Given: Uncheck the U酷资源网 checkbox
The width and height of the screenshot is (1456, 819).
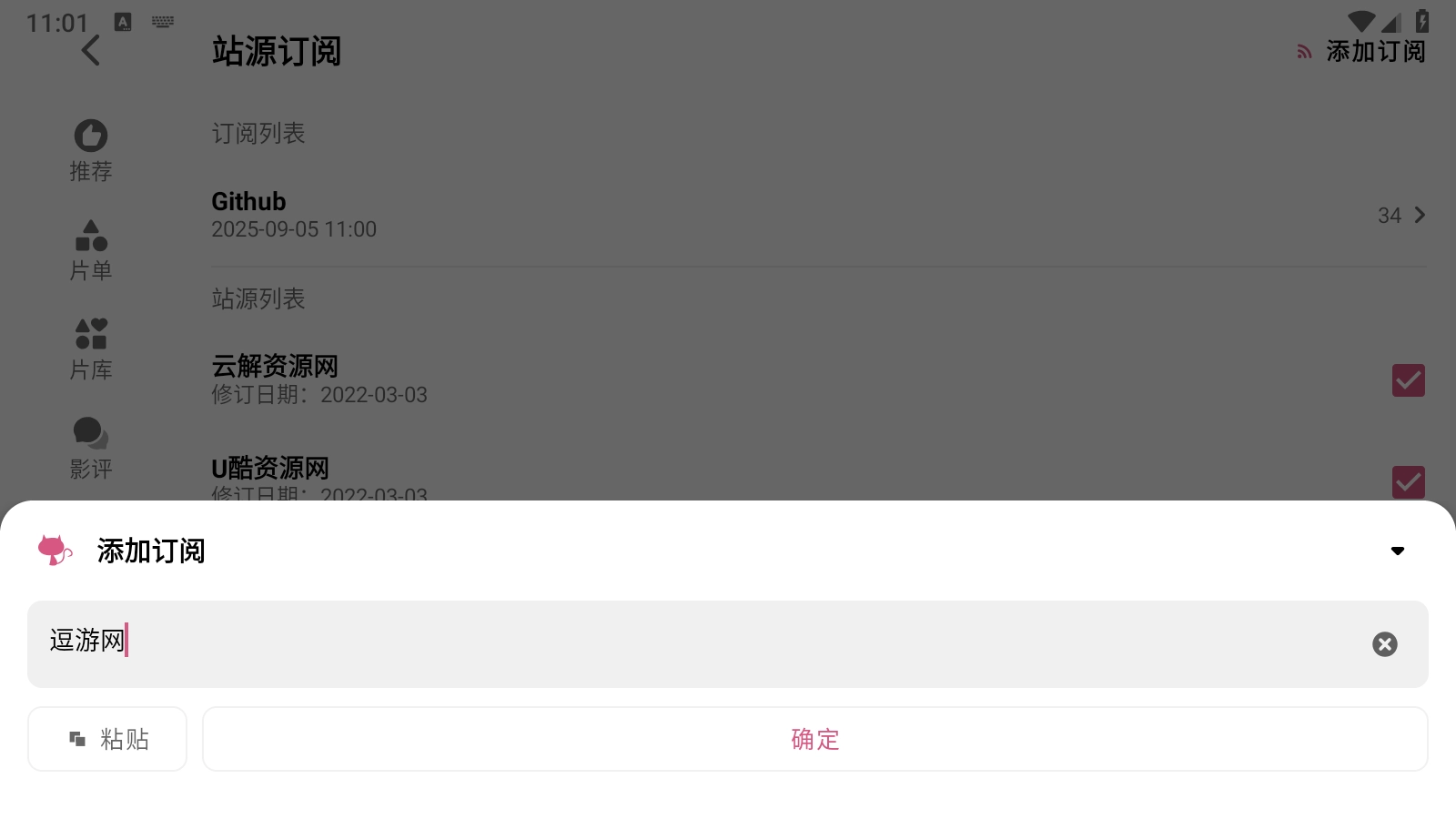Looking at the screenshot, I should point(1409,482).
